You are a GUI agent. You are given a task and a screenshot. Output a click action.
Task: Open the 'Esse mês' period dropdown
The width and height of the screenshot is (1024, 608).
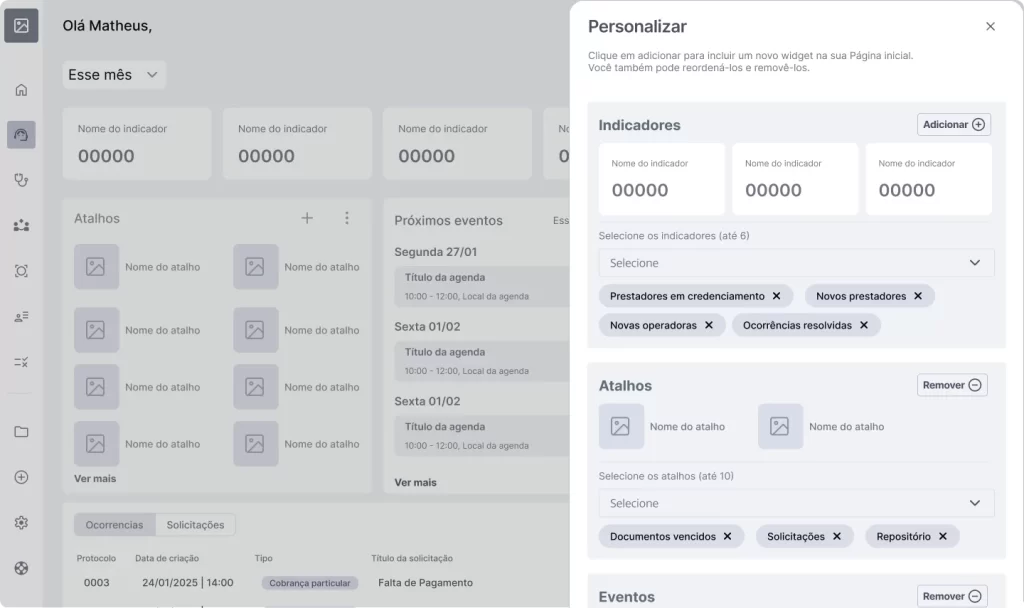[x=113, y=74]
